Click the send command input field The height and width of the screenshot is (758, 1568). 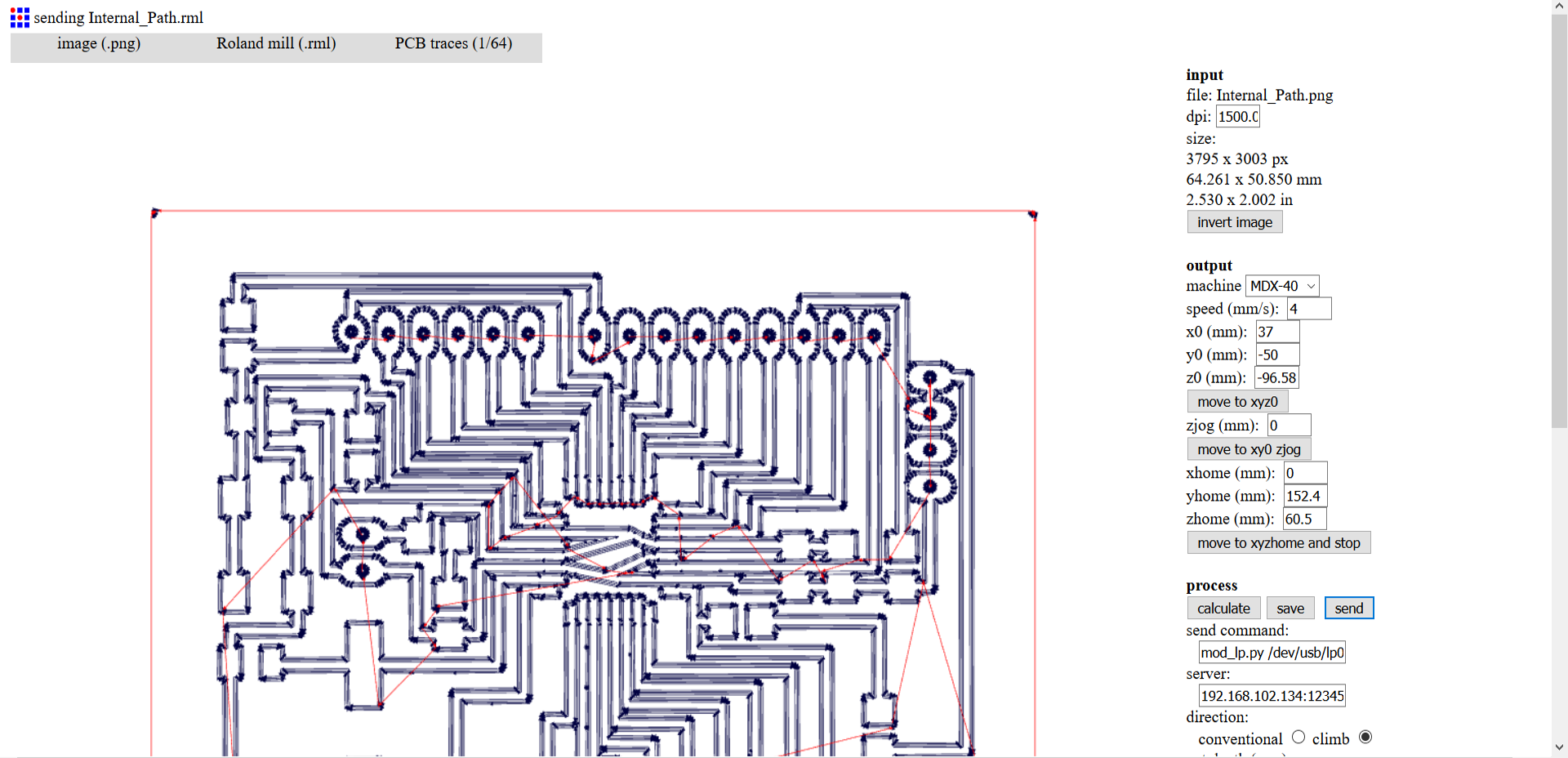click(1272, 652)
